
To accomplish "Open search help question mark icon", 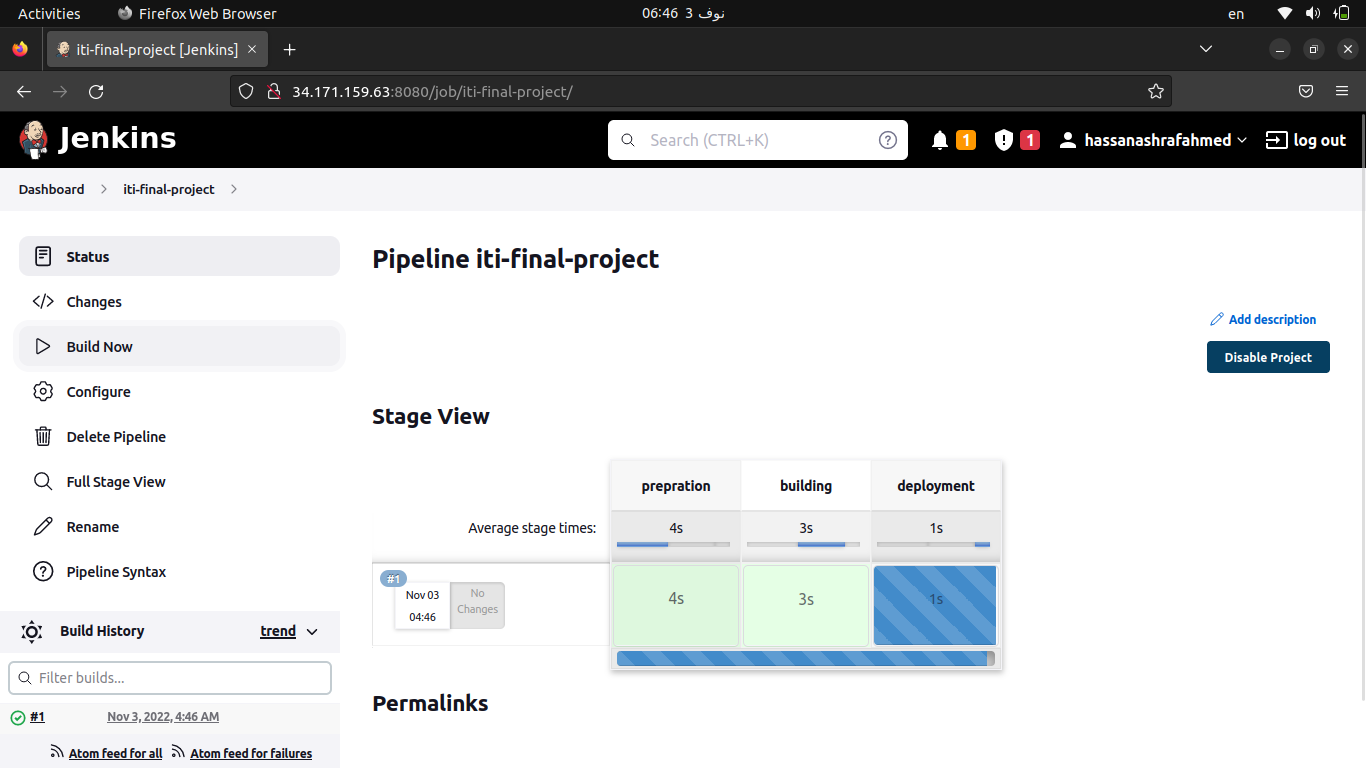I will point(888,140).
